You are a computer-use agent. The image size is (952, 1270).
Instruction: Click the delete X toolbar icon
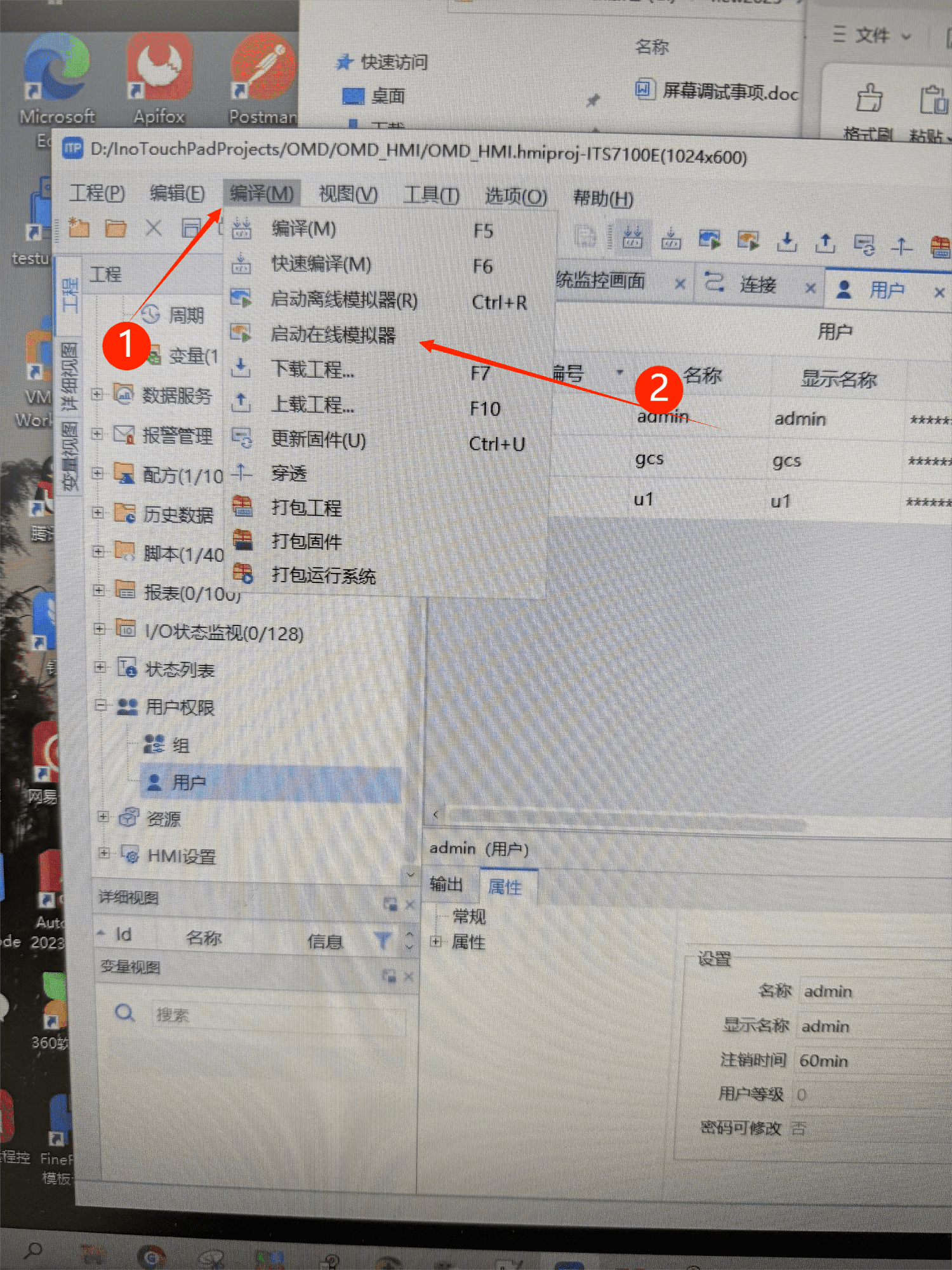click(154, 227)
